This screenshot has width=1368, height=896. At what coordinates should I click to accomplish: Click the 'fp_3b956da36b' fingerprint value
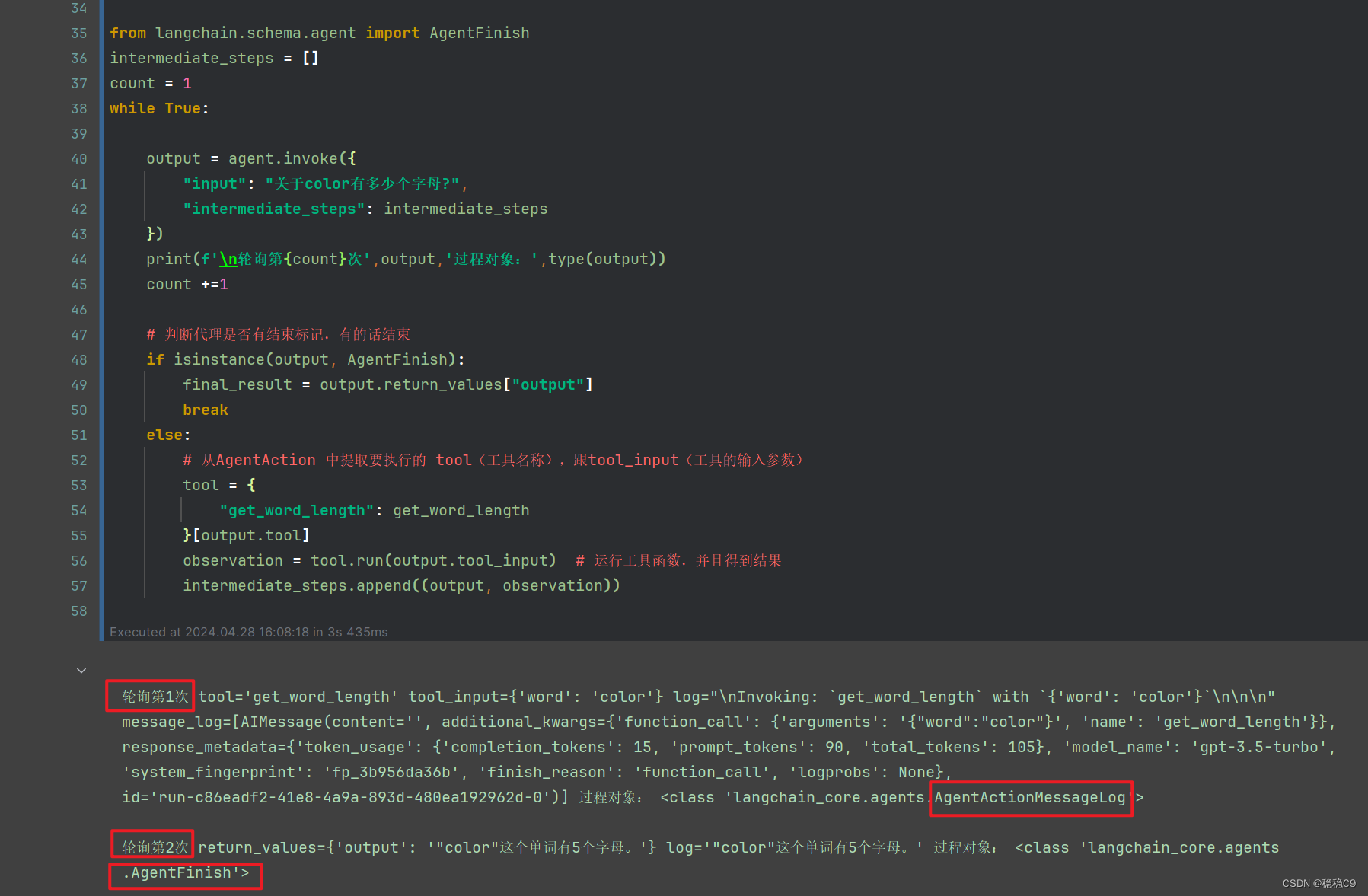tap(393, 773)
